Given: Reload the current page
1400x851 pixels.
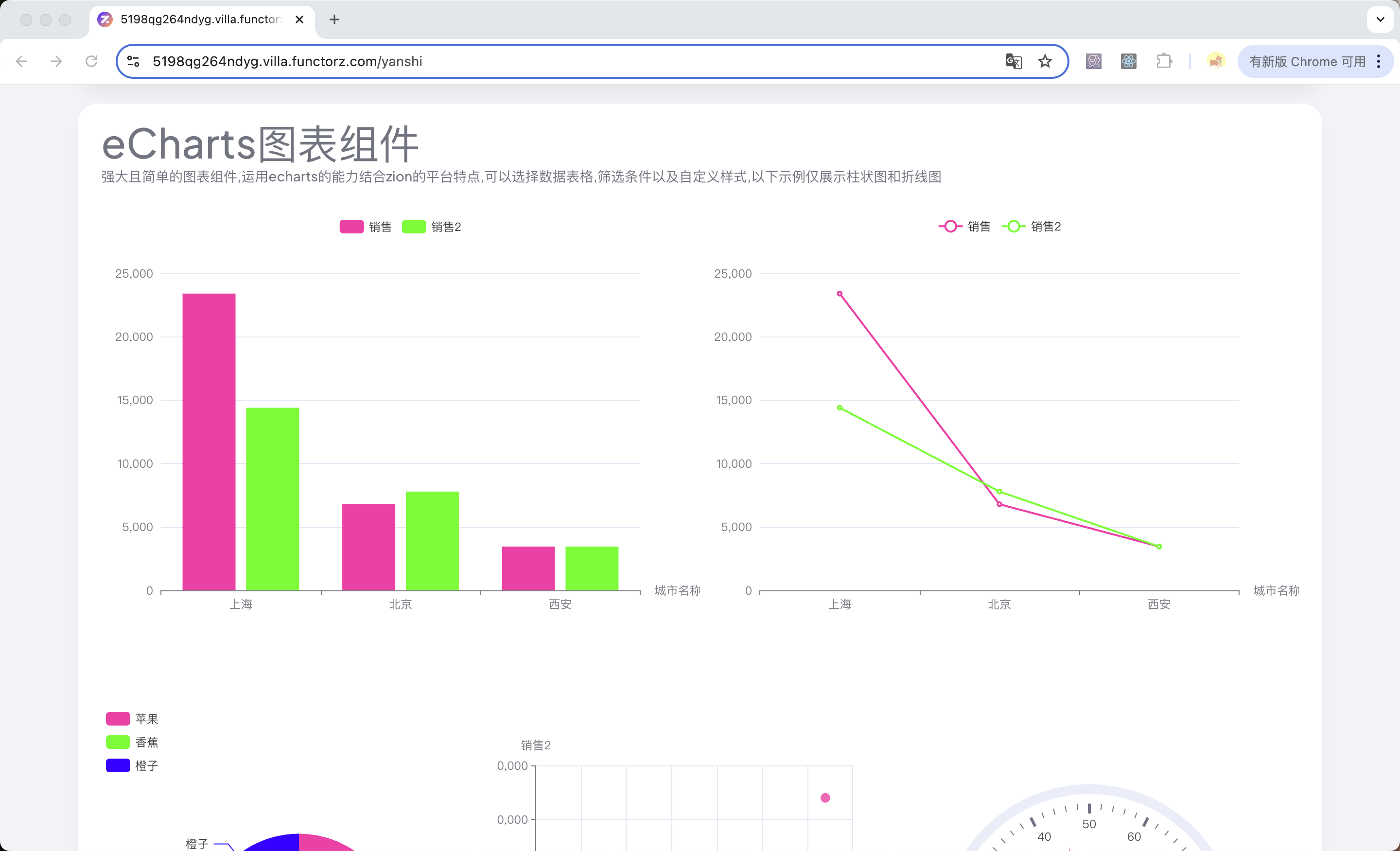Looking at the screenshot, I should pos(91,61).
